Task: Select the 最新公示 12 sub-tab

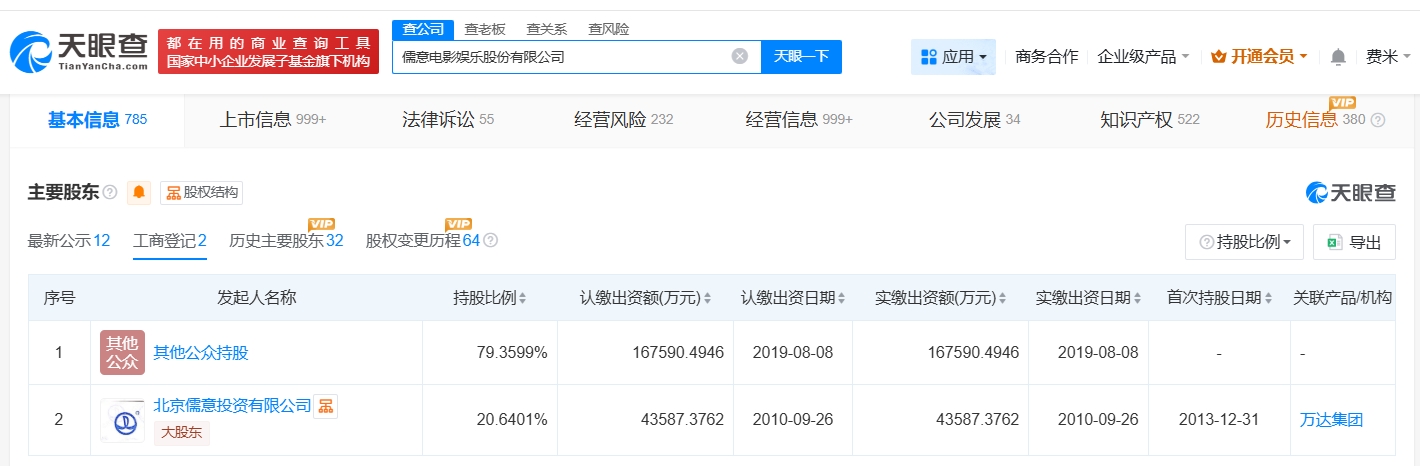Action: tap(69, 241)
